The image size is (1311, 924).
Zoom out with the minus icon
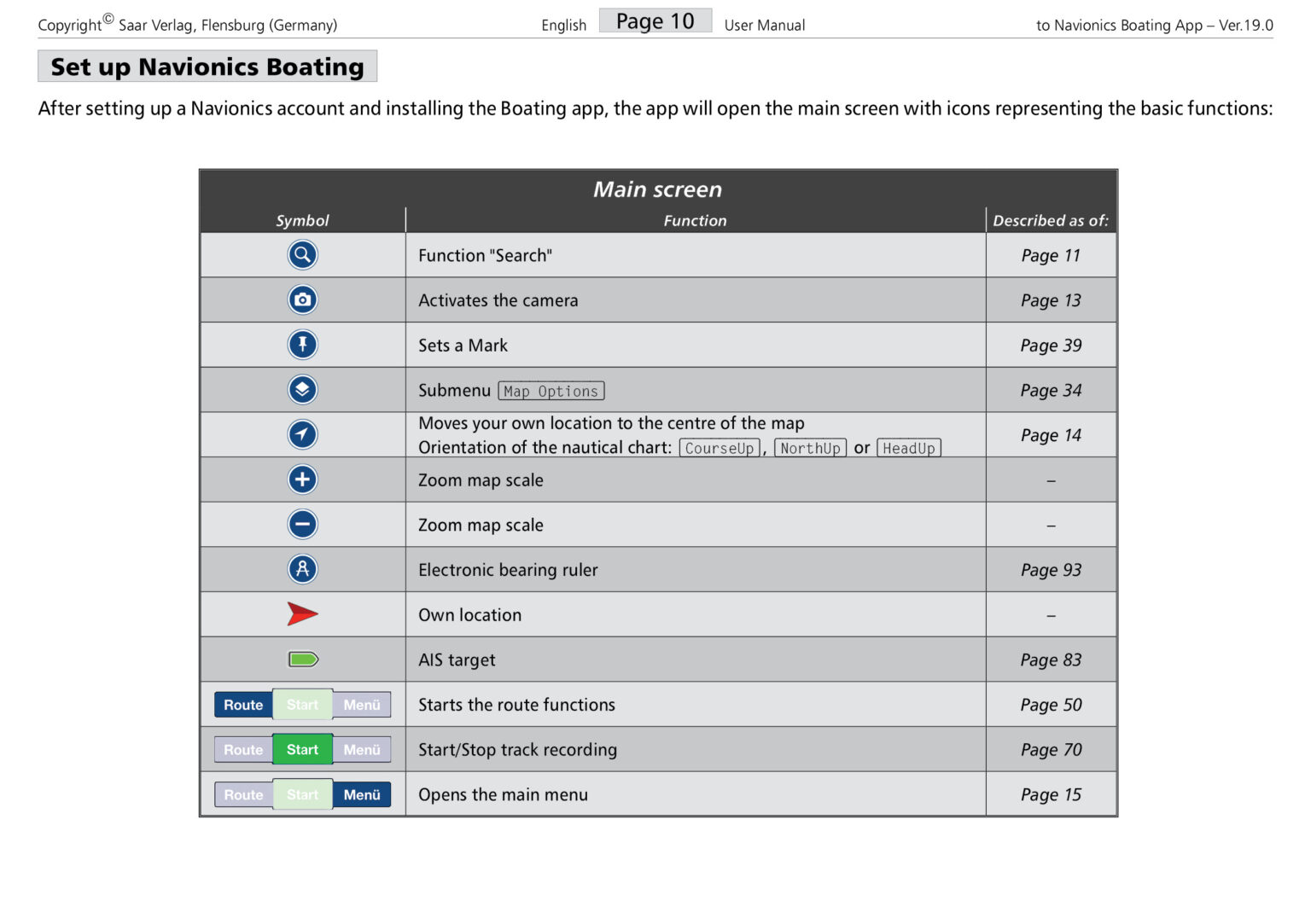click(302, 524)
